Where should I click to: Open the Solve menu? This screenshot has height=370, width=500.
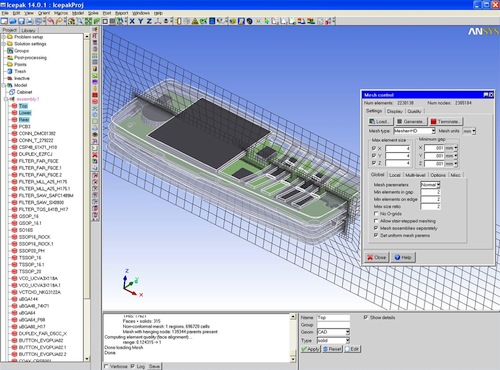pyautogui.click(x=93, y=13)
